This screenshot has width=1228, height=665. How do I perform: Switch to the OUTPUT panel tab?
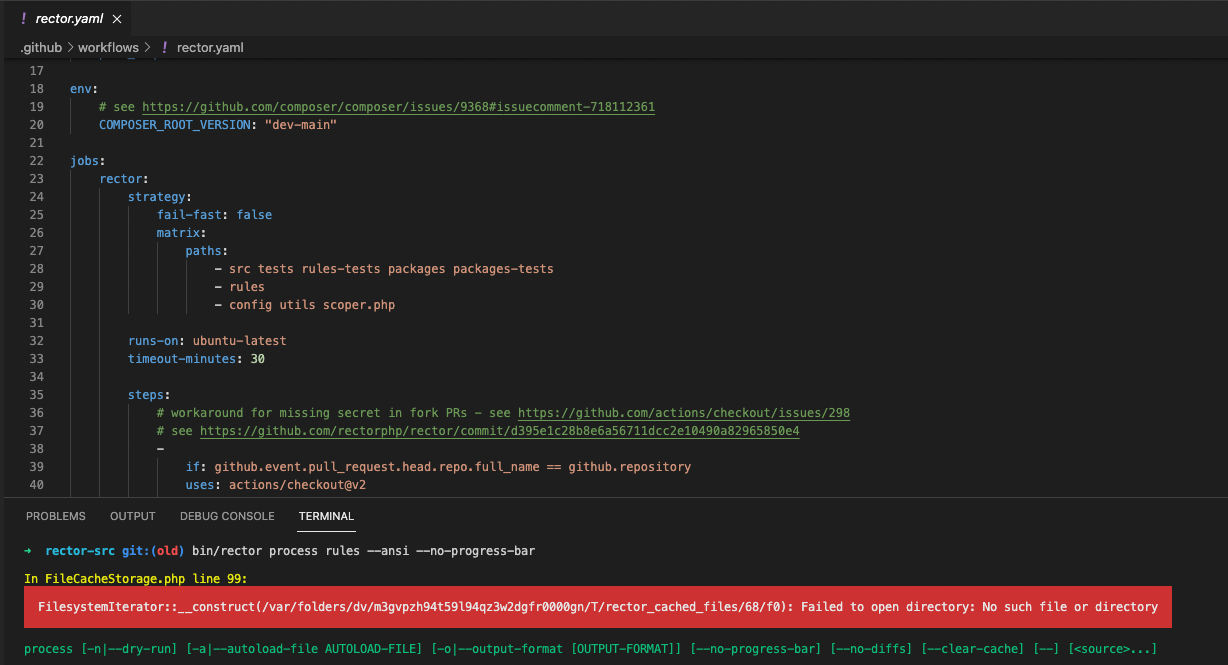133,516
